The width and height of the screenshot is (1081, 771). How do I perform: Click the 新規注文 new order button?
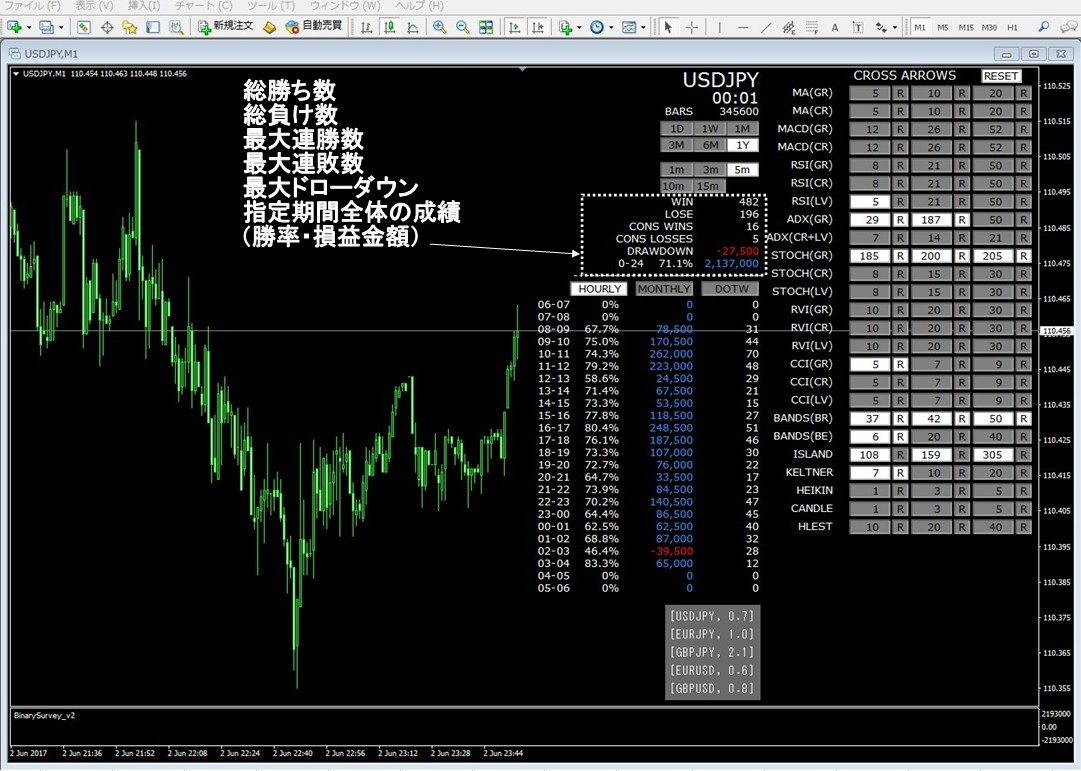(x=226, y=27)
